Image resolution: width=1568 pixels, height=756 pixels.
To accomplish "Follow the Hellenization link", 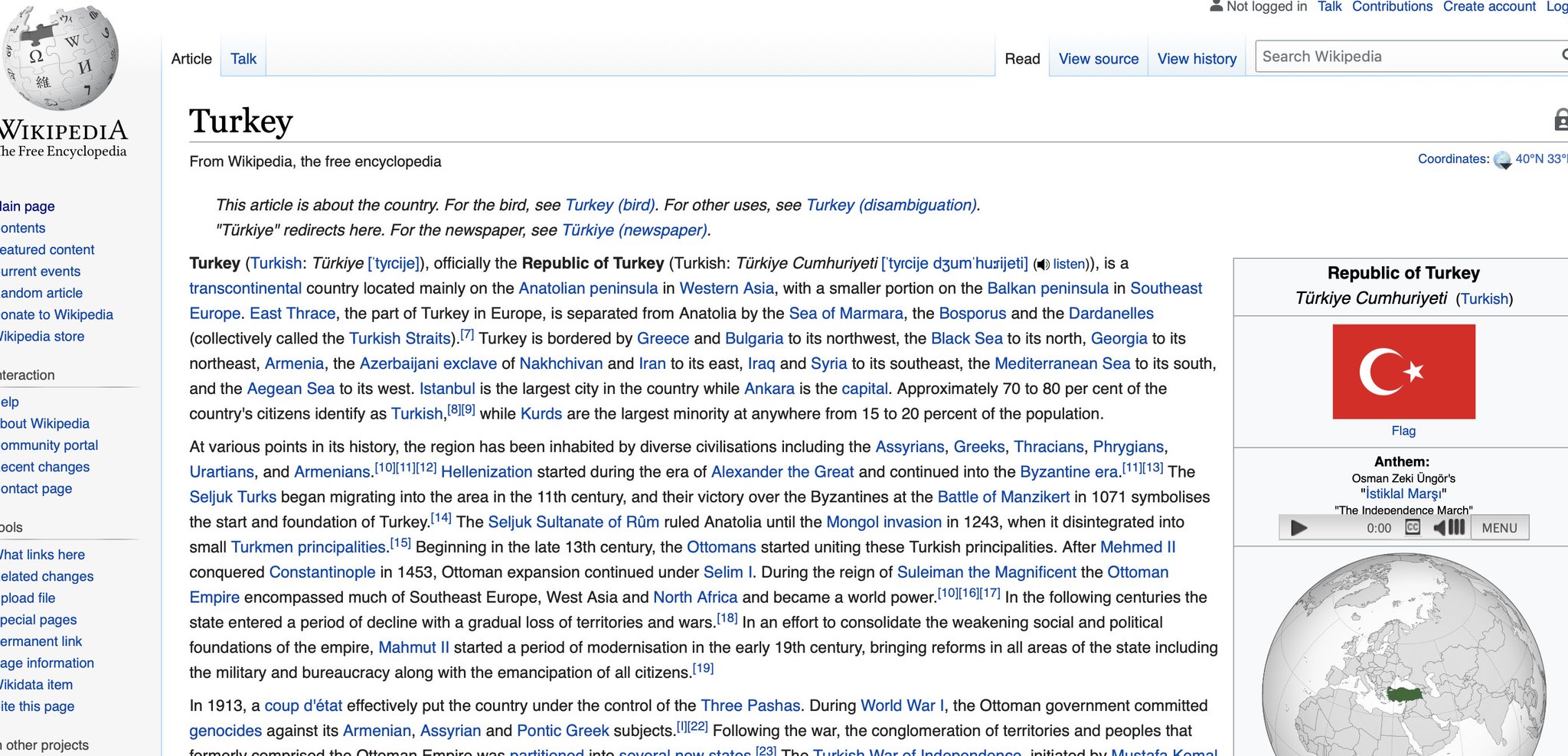I will (x=487, y=472).
